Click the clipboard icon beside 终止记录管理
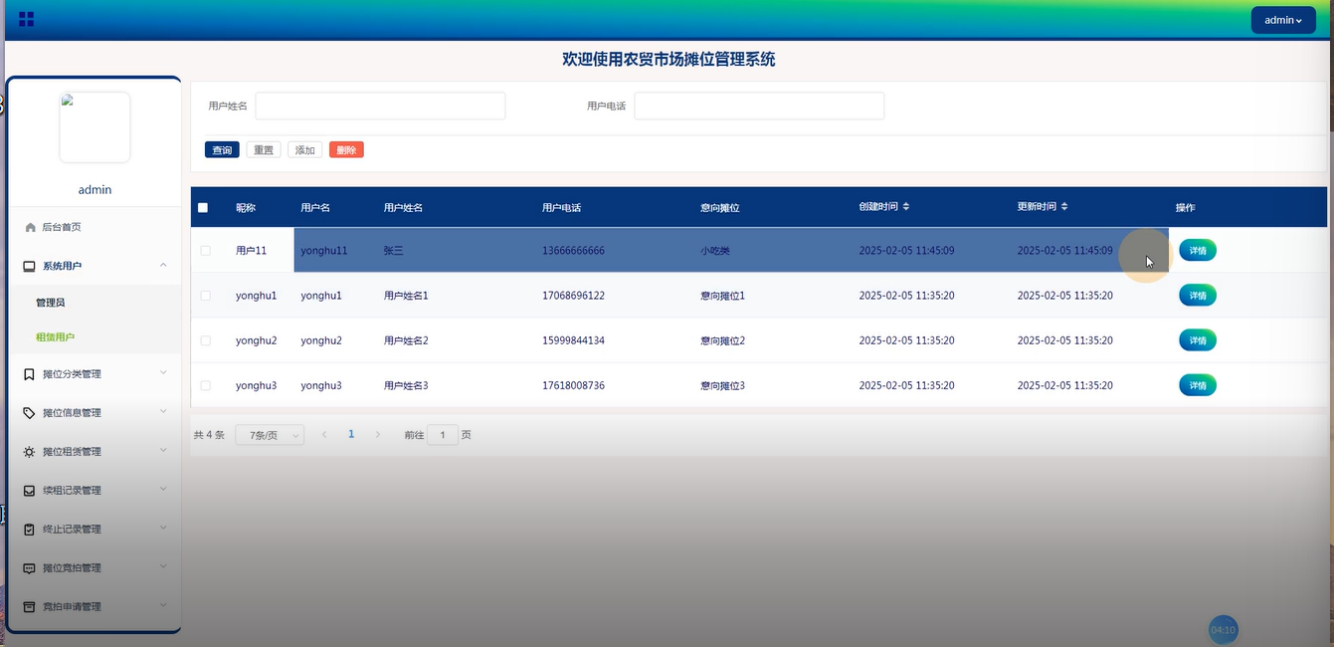Image resolution: width=1334 pixels, height=647 pixels. coord(30,530)
